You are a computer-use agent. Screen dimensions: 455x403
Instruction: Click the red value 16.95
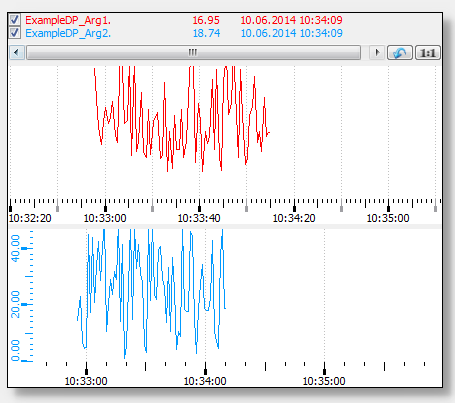point(206,20)
